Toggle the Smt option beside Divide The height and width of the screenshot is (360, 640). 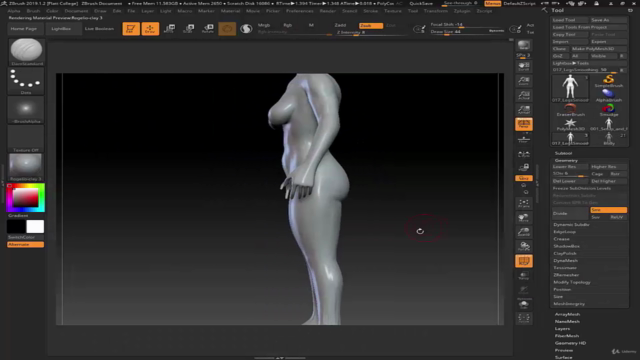coord(608,210)
